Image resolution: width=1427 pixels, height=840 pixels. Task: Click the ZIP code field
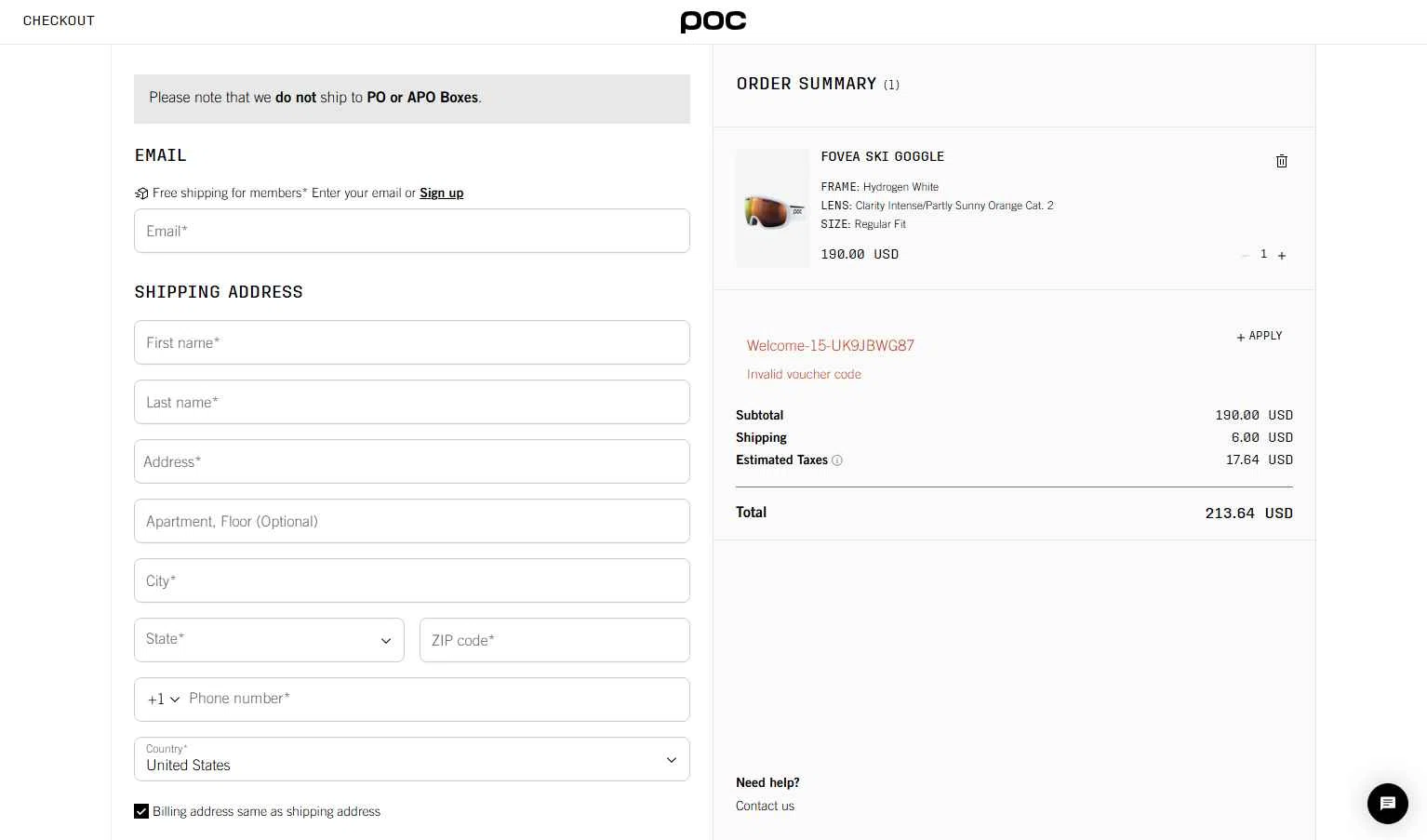point(554,640)
